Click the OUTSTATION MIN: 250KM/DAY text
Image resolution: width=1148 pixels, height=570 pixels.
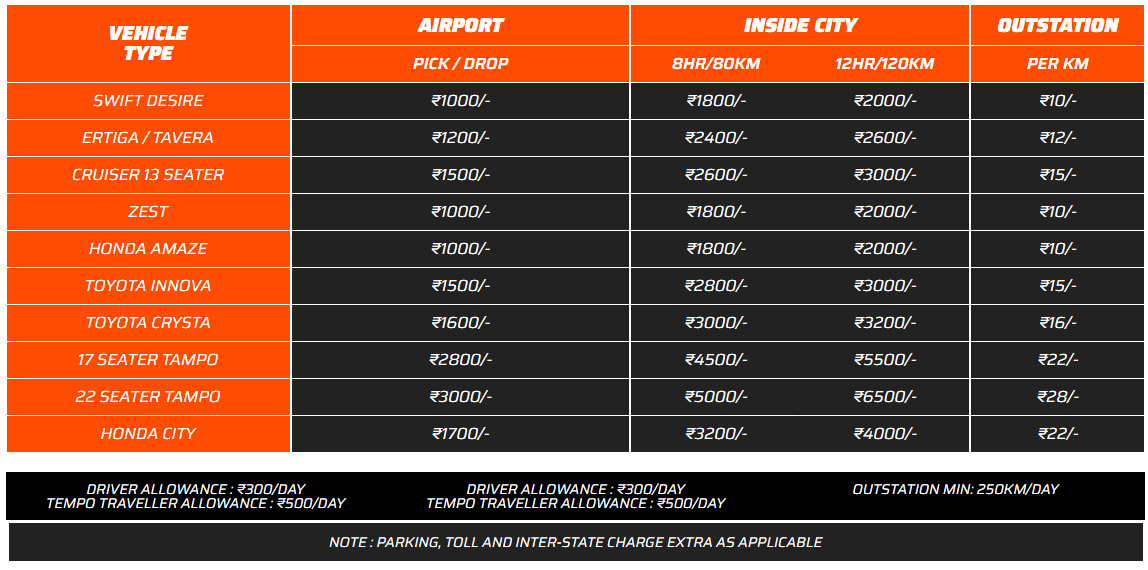pyautogui.click(x=955, y=490)
